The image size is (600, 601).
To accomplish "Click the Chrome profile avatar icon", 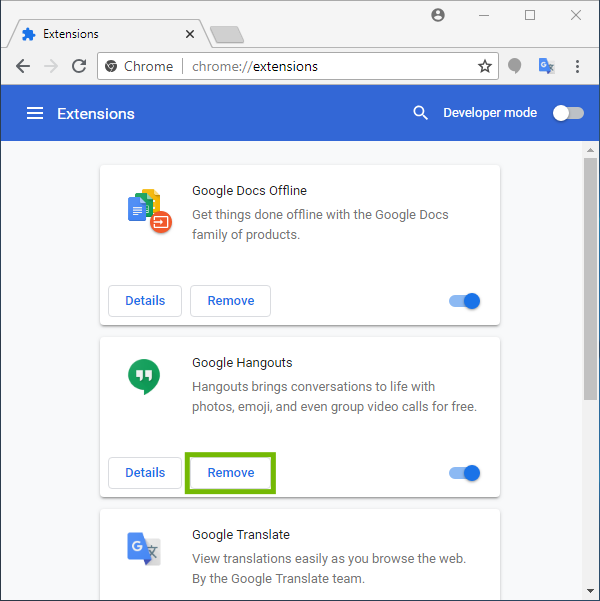I will pos(438,15).
